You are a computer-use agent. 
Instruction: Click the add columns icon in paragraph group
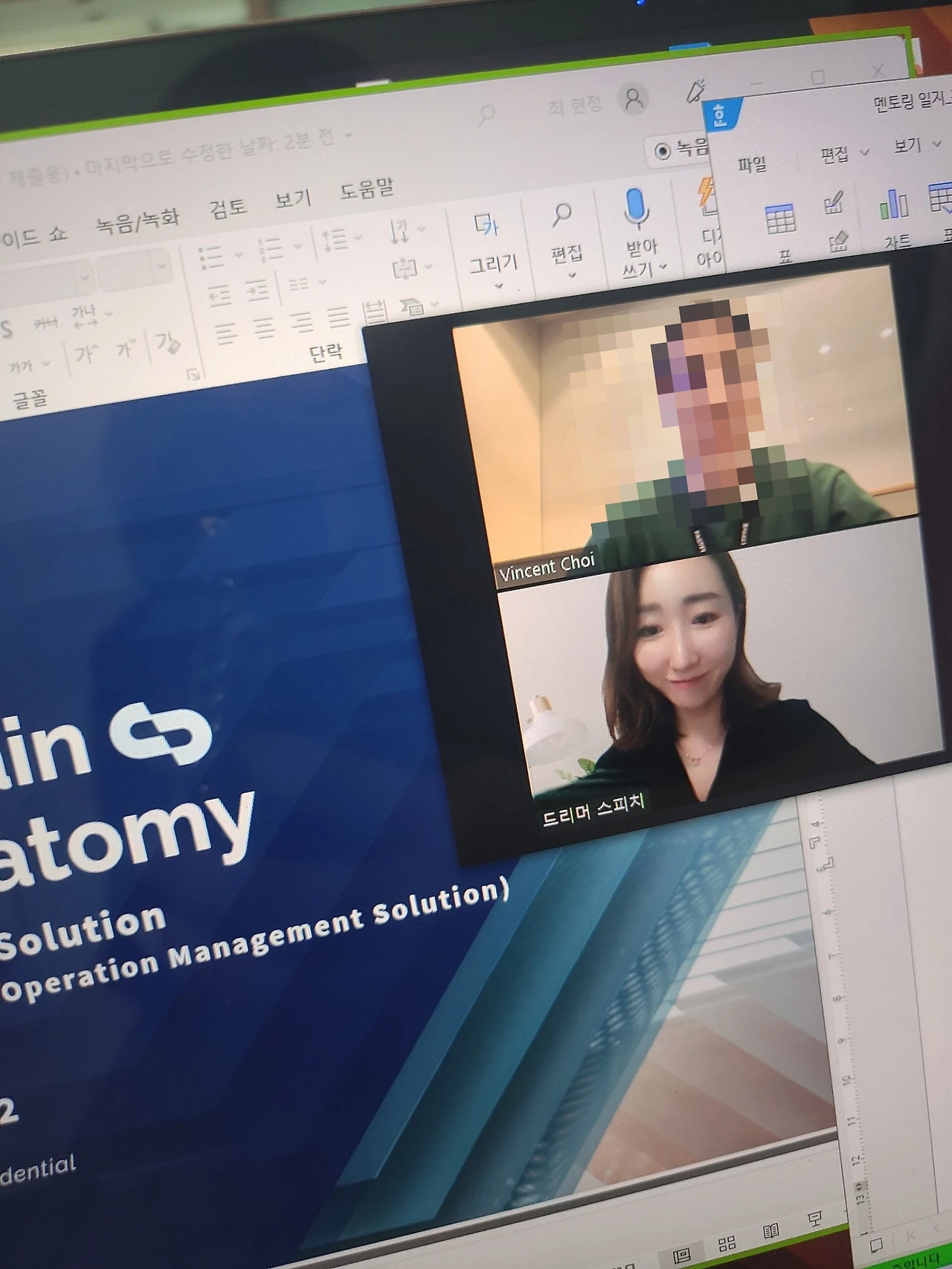[x=298, y=284]
